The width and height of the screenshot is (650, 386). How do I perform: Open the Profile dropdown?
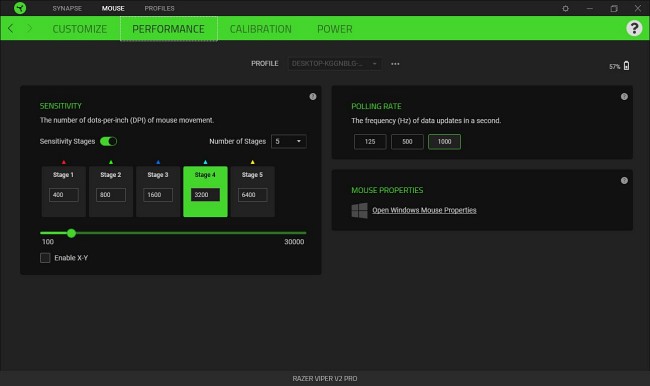334,63
